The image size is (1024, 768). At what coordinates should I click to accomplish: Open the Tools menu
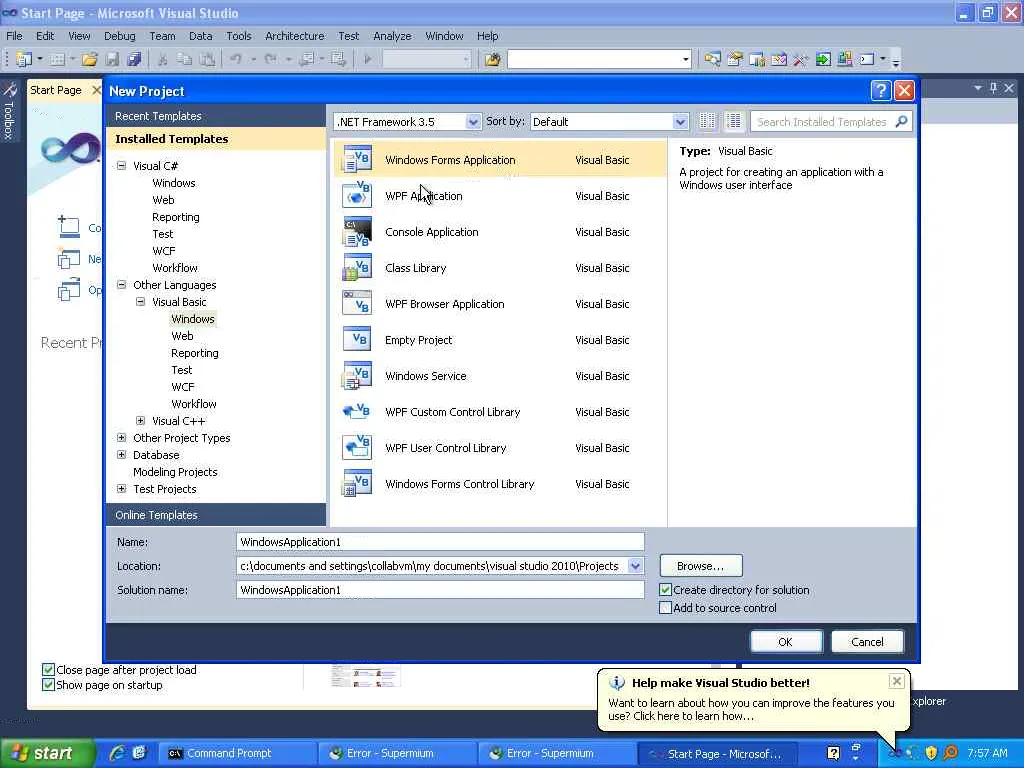point(238,36)
